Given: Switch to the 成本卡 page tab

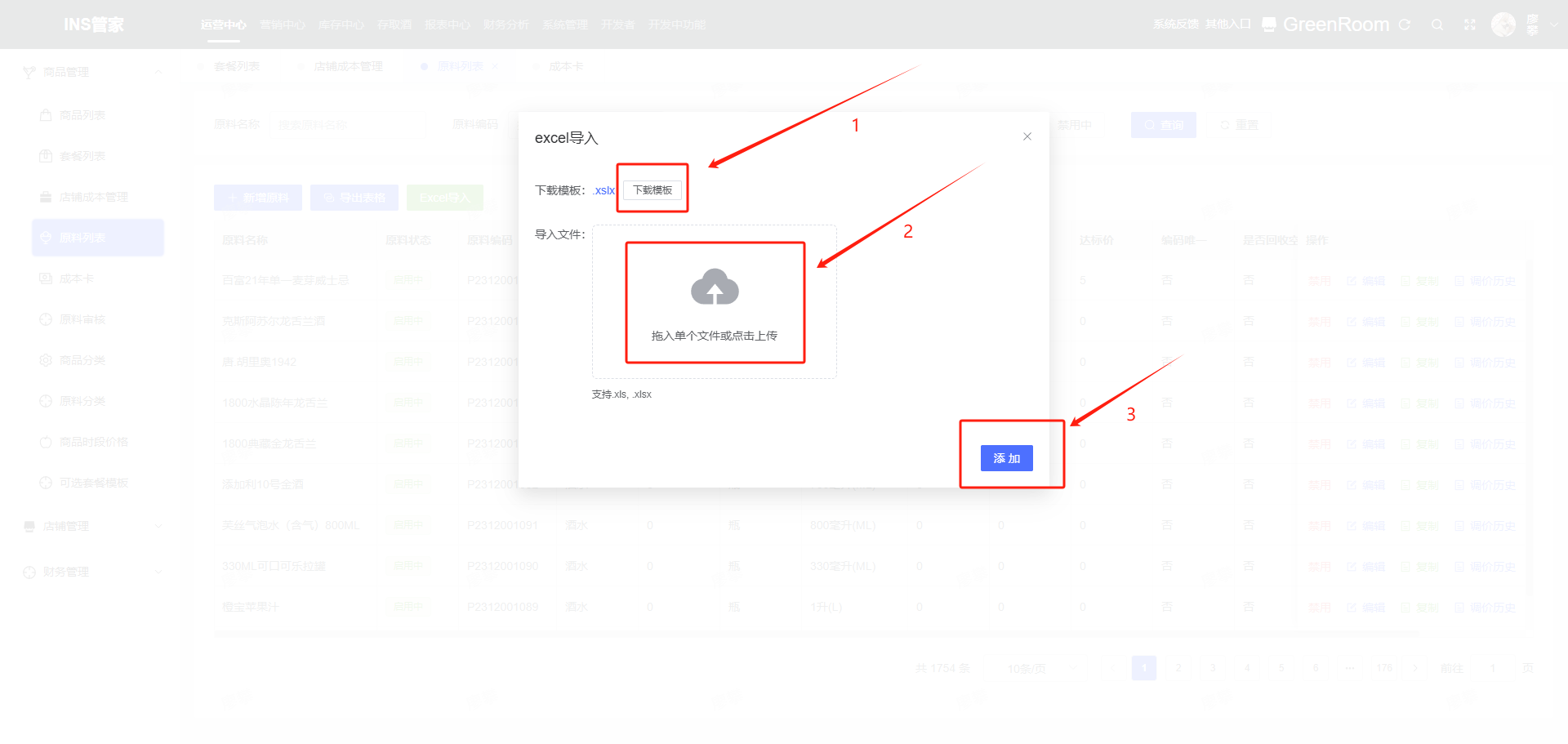Looking at the screenshot, I should [x=566, y=66].
